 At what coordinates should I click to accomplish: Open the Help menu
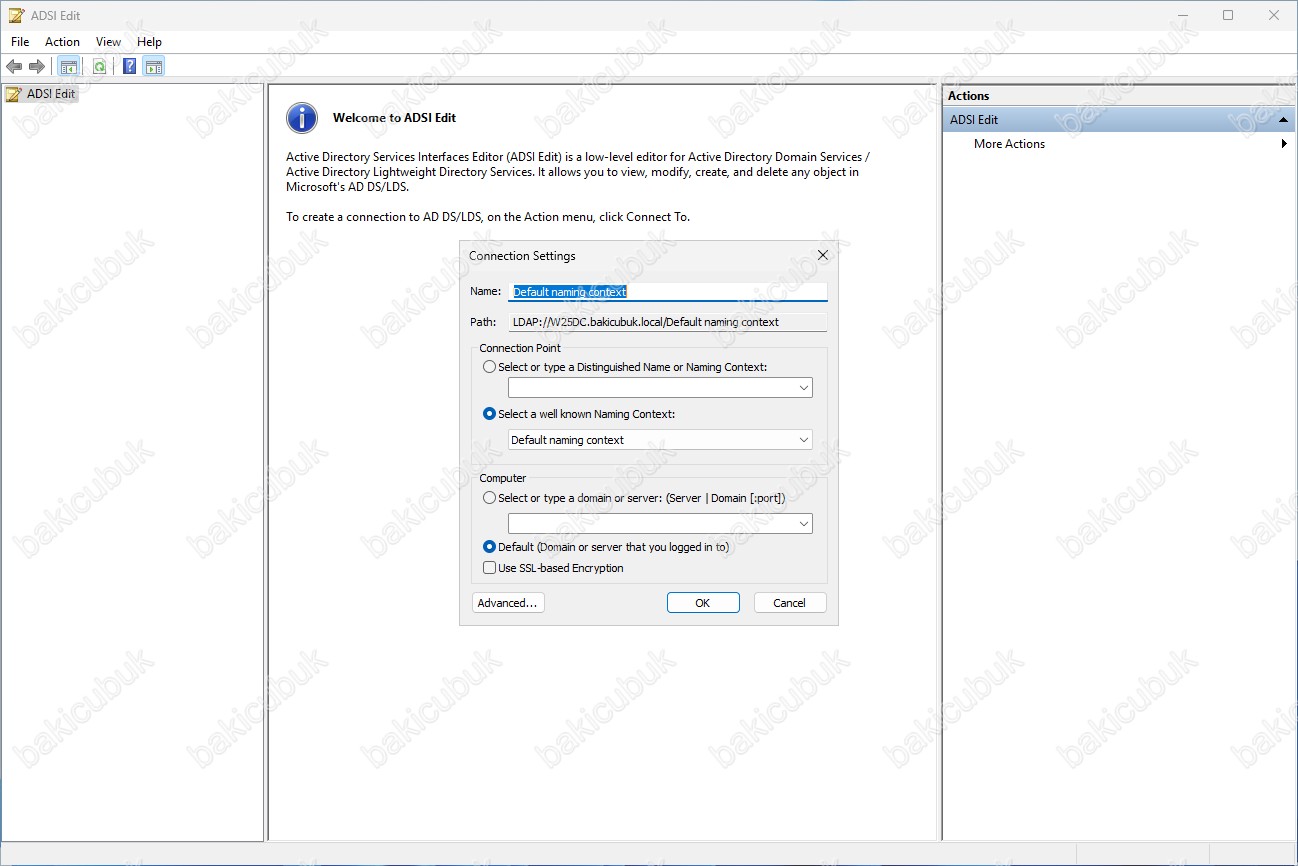pyautogui.click(x=149, y=42)
